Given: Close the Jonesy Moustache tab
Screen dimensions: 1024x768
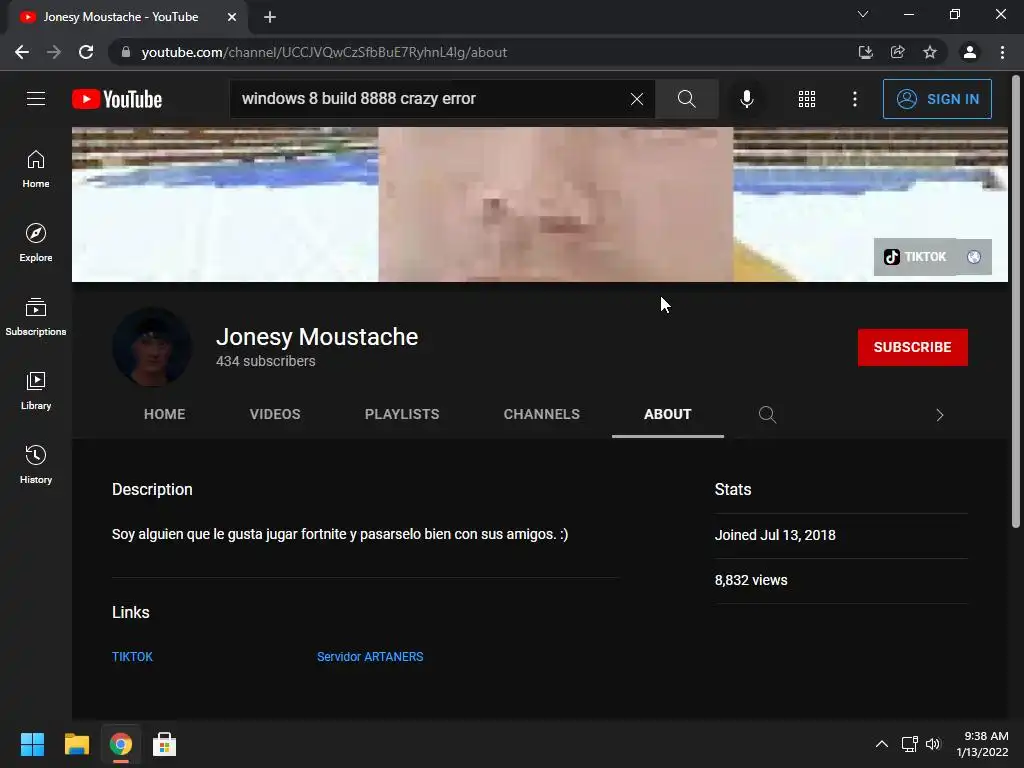Looking at the screenshot, I should 232,17.
